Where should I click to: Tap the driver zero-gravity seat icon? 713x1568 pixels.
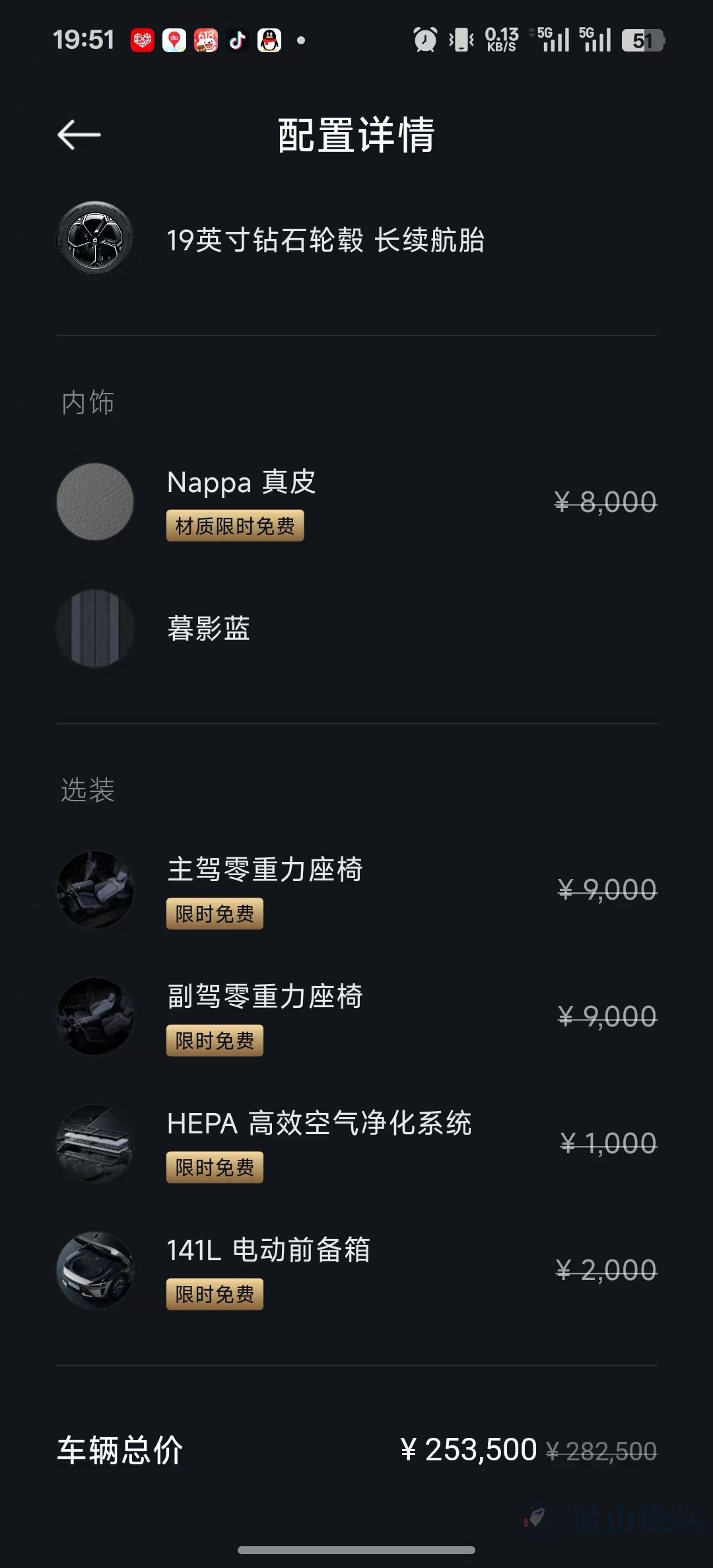(95, 889)
